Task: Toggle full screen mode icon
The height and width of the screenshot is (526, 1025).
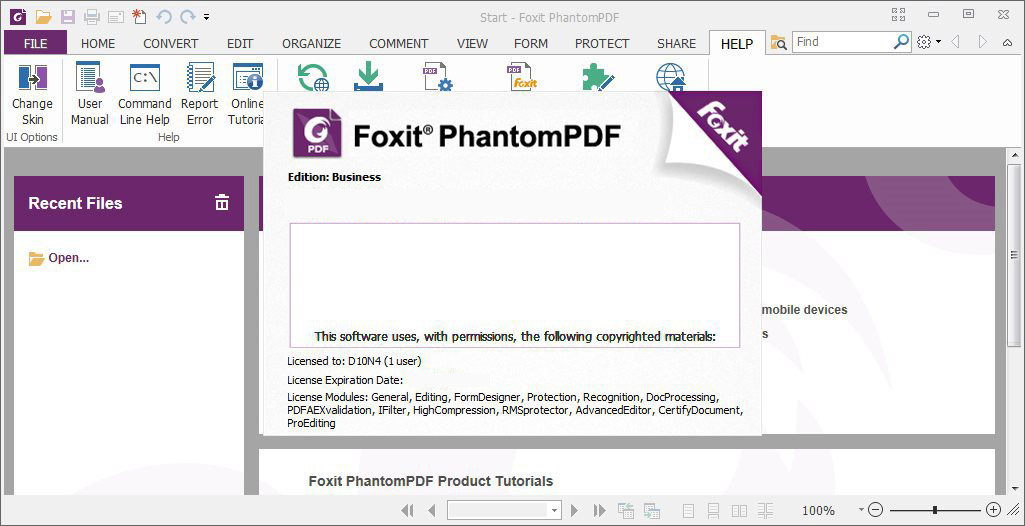Action: pyautogui.click(x=898, y=15)
